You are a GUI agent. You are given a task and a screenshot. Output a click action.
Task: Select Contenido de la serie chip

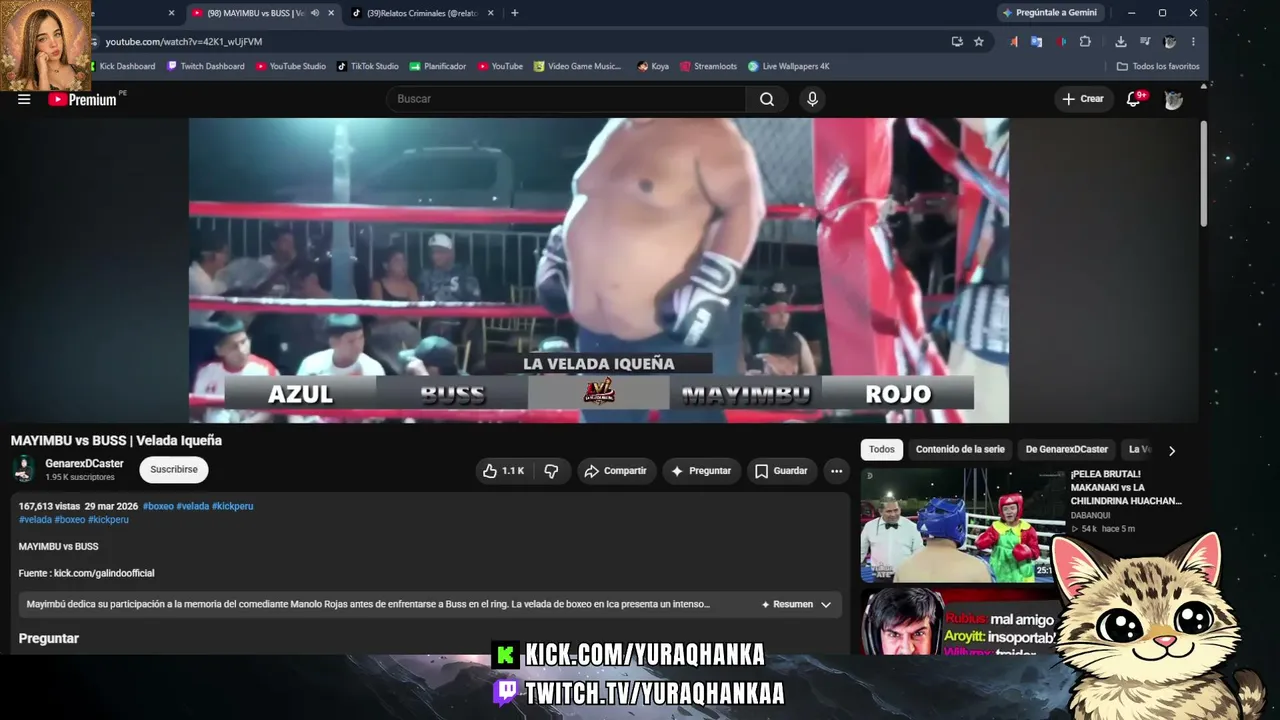pyautogui.click(x=960, y=450)
